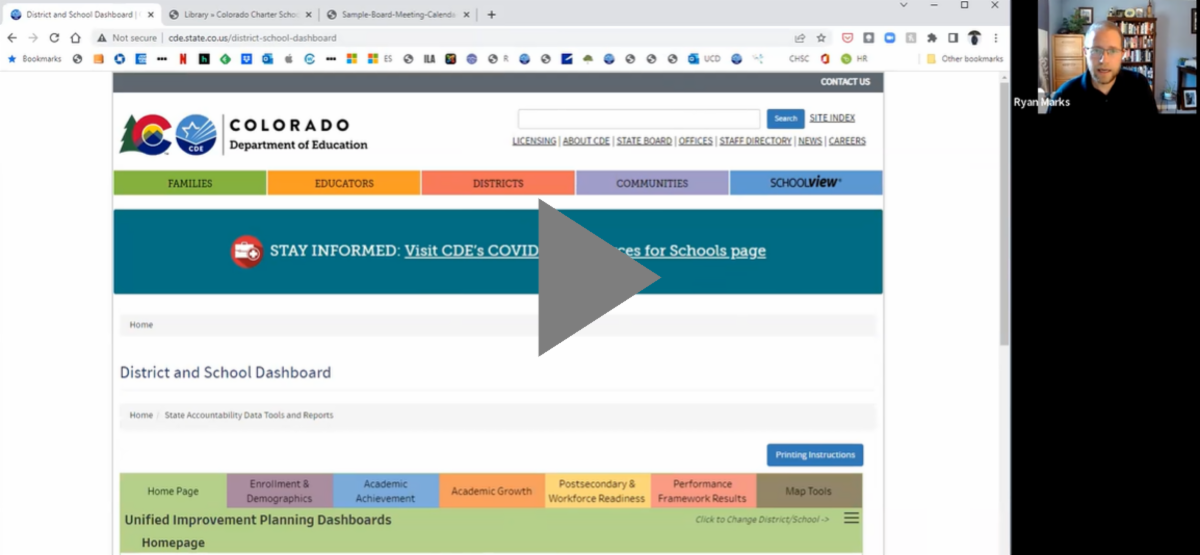Open the Extensions puzzle piece icon
The image size is (1200, 555).
932,38
